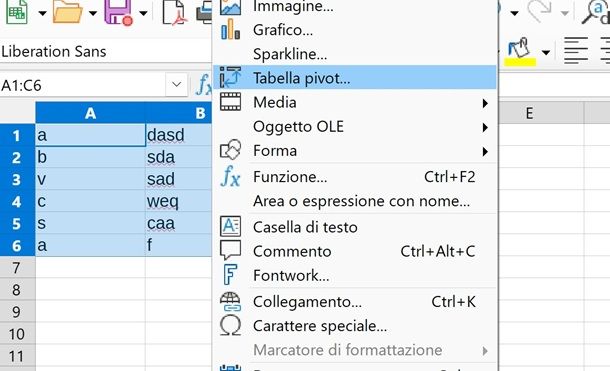Screen dimensions: 610x371
Task: Open the Oggetto OLE submenu
Action: click(x=355, y=126)
